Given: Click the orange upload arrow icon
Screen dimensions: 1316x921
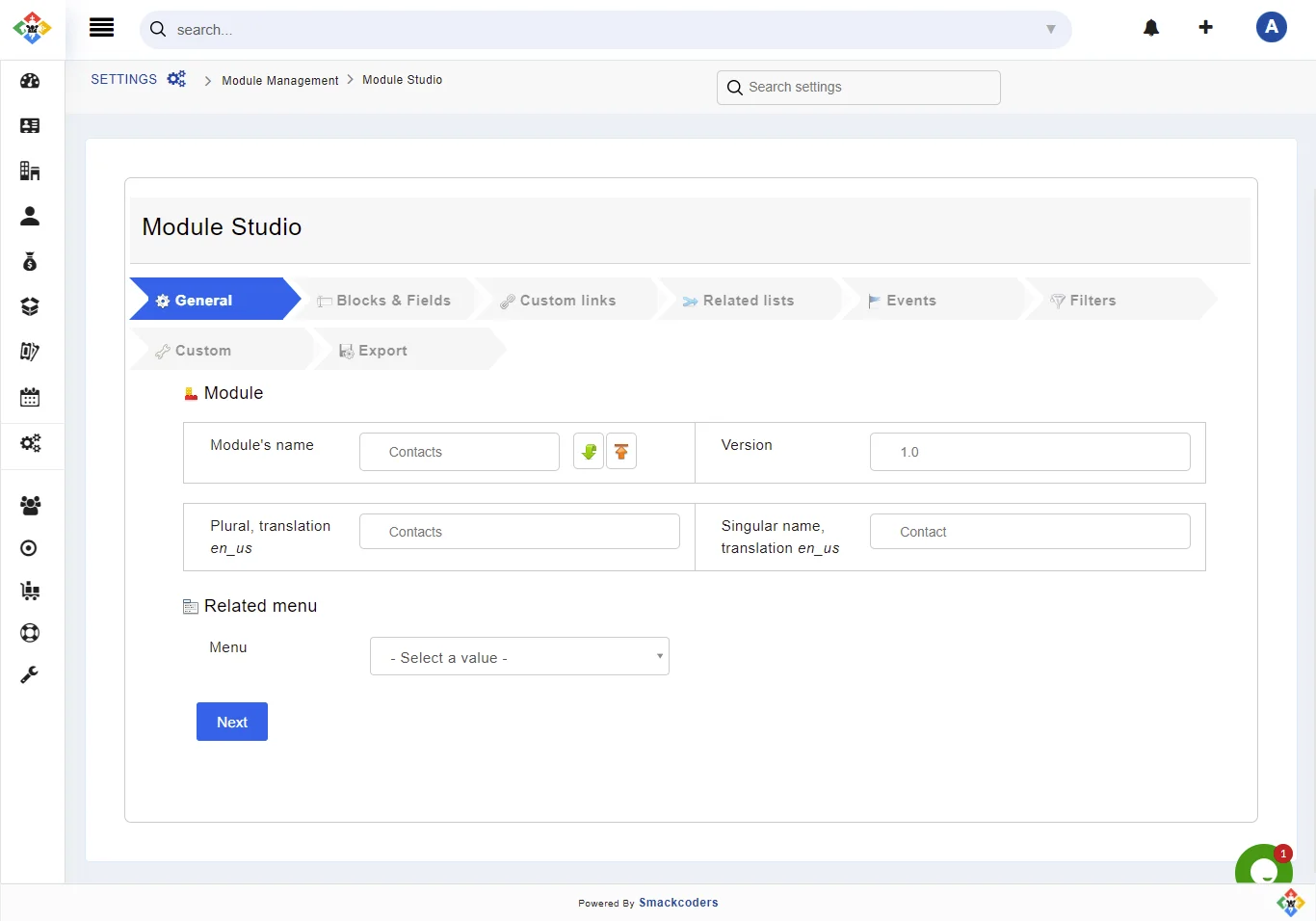Looking at the screenshot, I should [621, 452].
